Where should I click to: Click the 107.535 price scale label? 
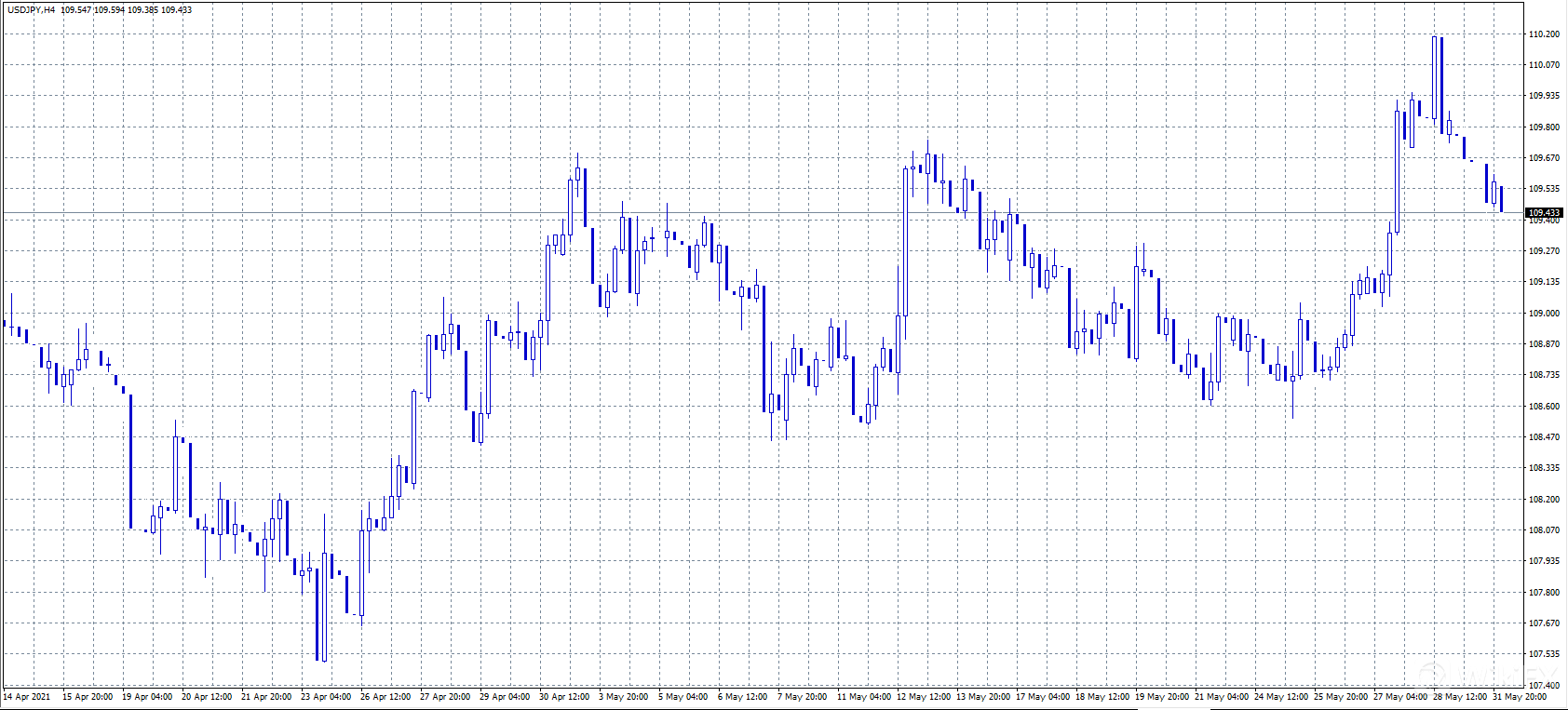click(x=1544, y=654)
